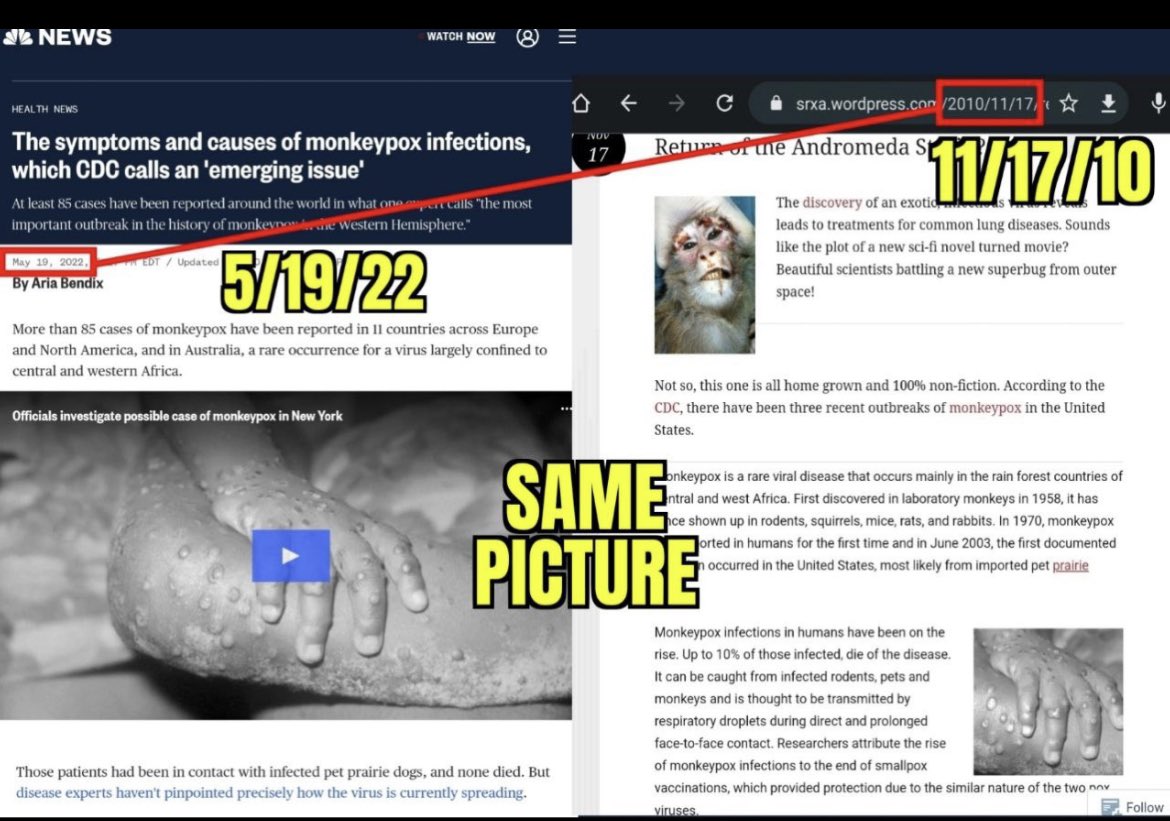Viewport: 1170px width, 821px height.
Task: Click the hand lesion photo in blog post
Action: click(1048, 702)
